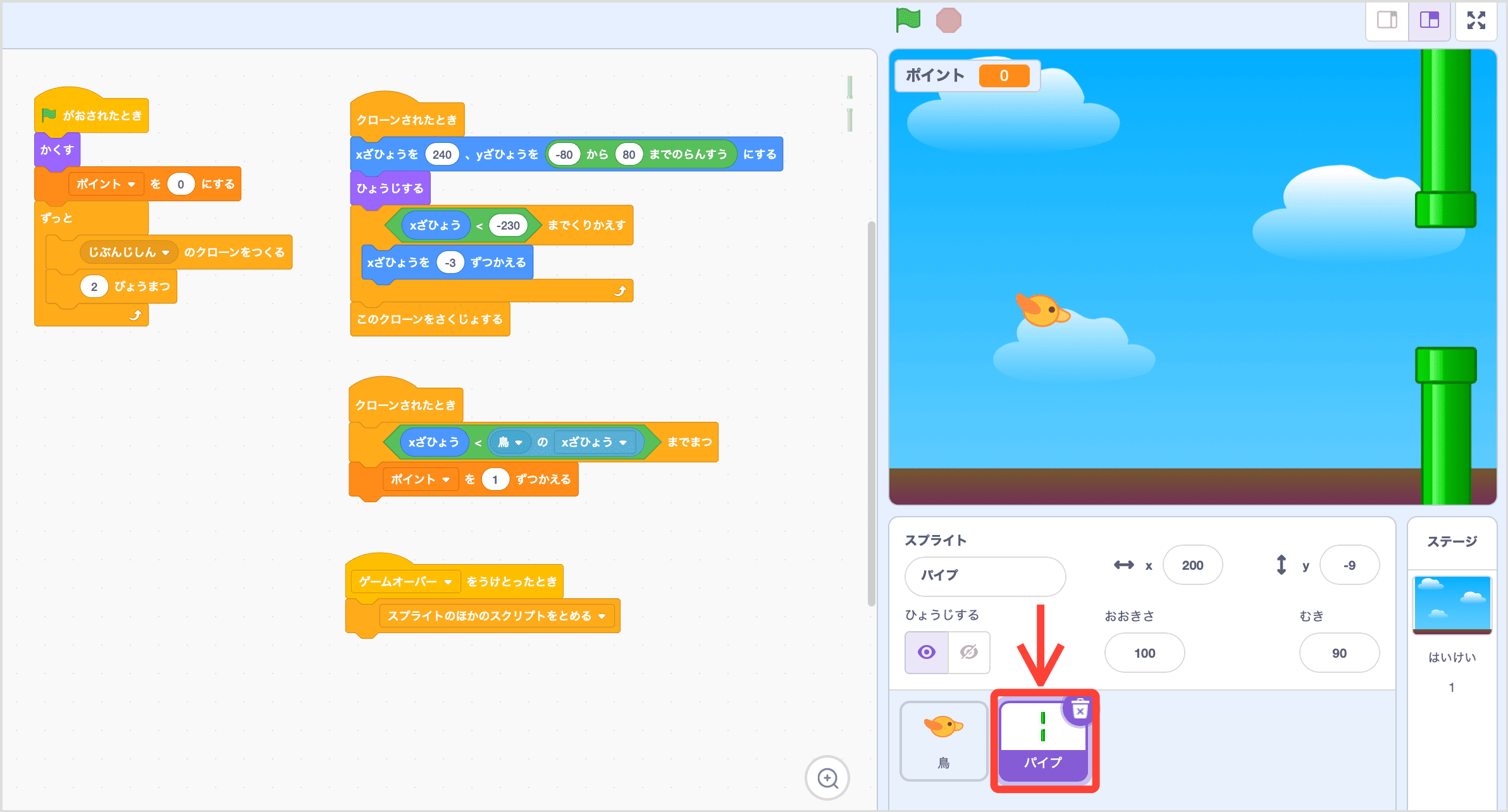Open じぶんじしん clone target dropdown

(x=166, y=252)
